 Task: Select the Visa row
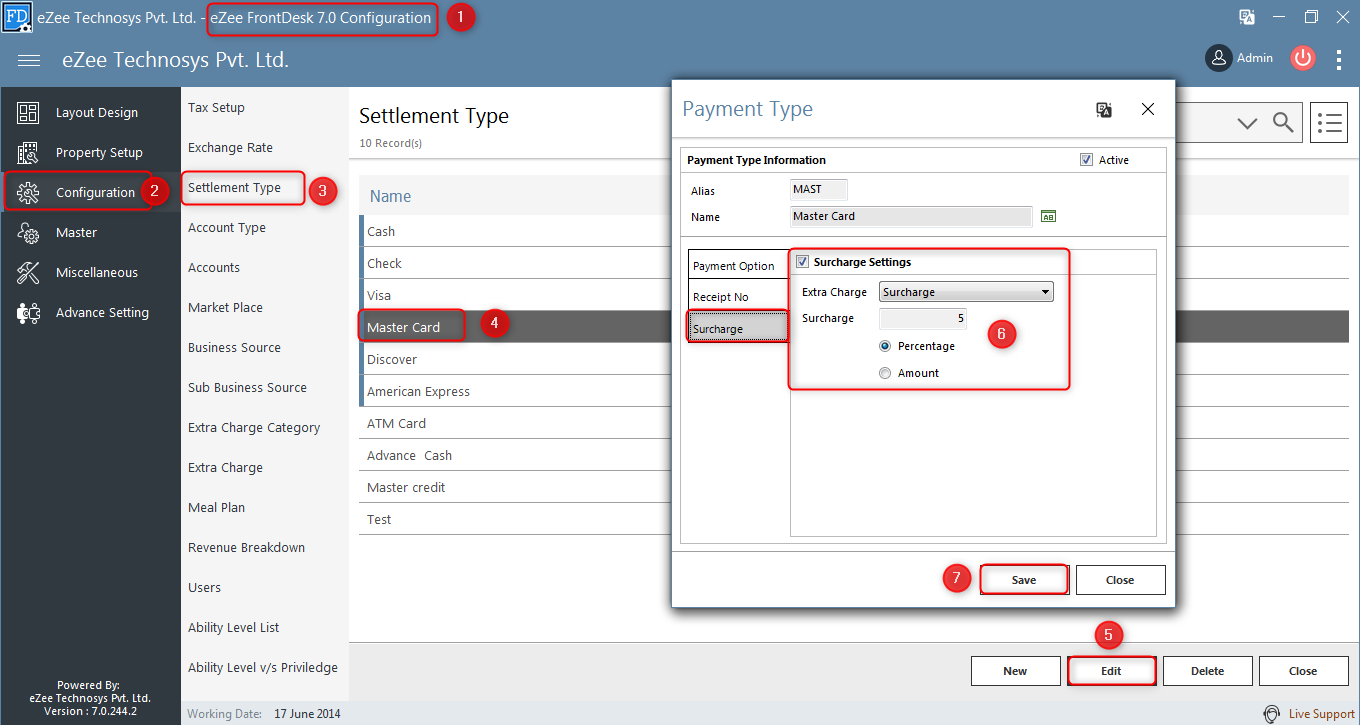[x=516, y=295]
